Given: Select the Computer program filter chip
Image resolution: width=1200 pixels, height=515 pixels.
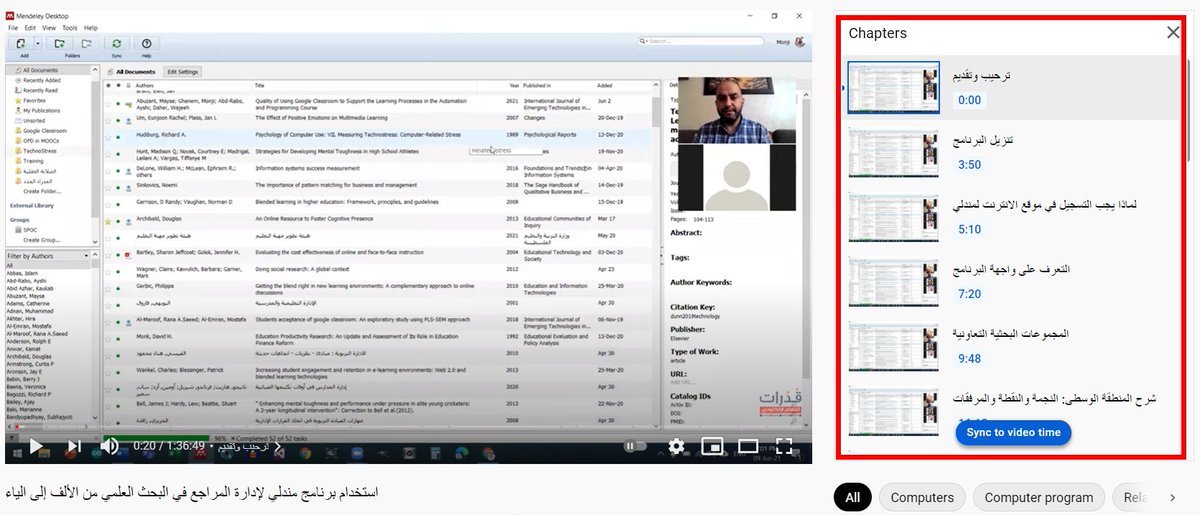Looking at the screenshot, I should pyautogui.click(x=1038, y=497).
